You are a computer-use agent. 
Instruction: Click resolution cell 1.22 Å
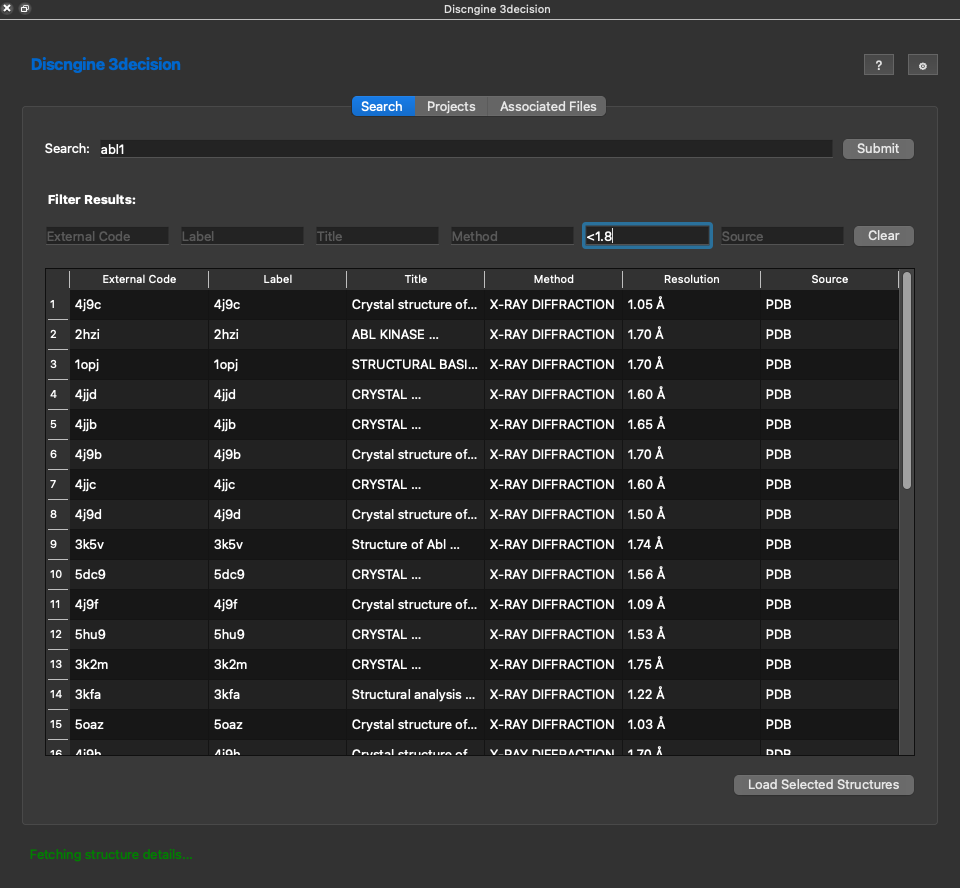point(691,694)
